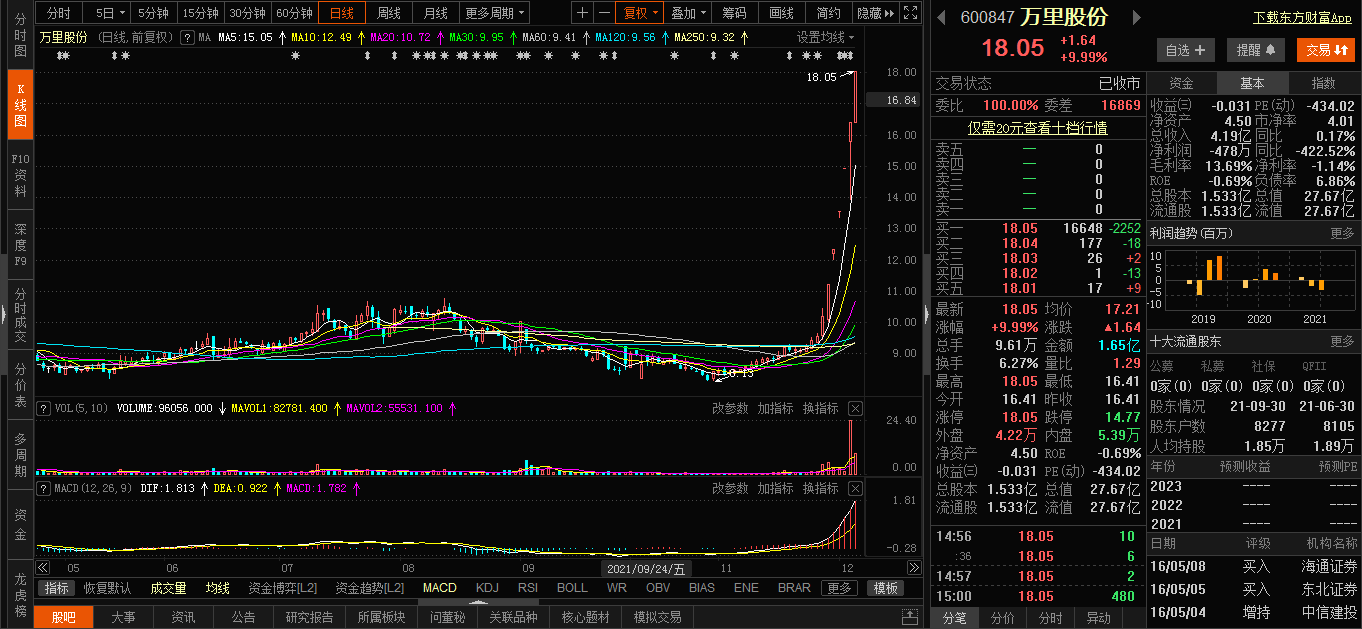
Task: Zoom in chart with plus icon
Action: [x=583, y=13]
